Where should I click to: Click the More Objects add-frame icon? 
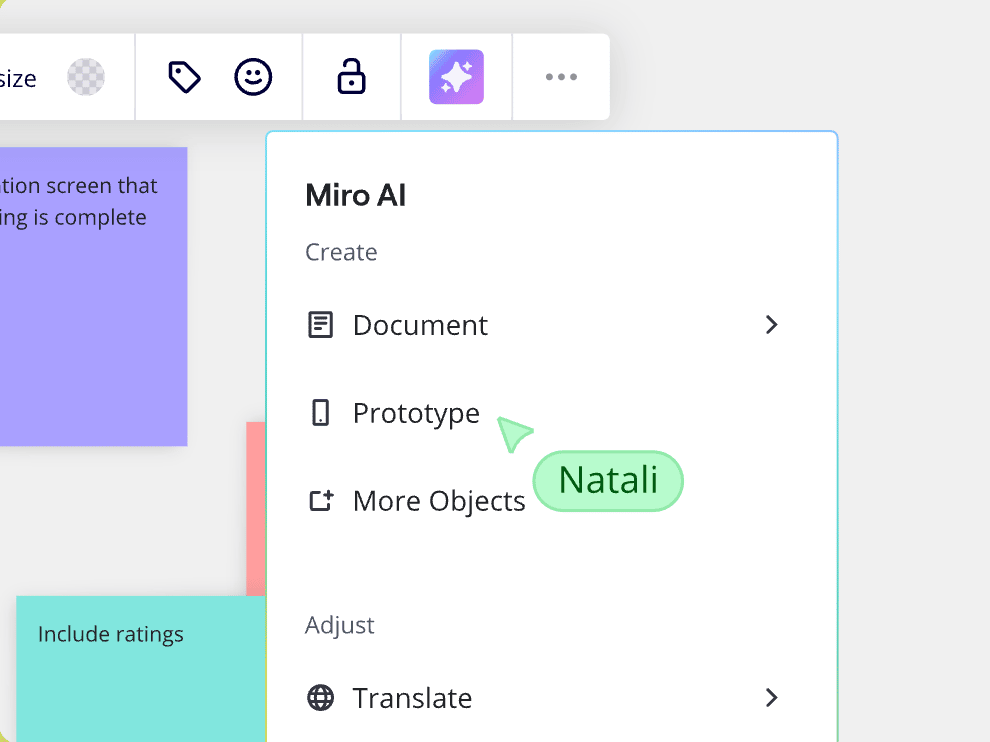[321, 501]
